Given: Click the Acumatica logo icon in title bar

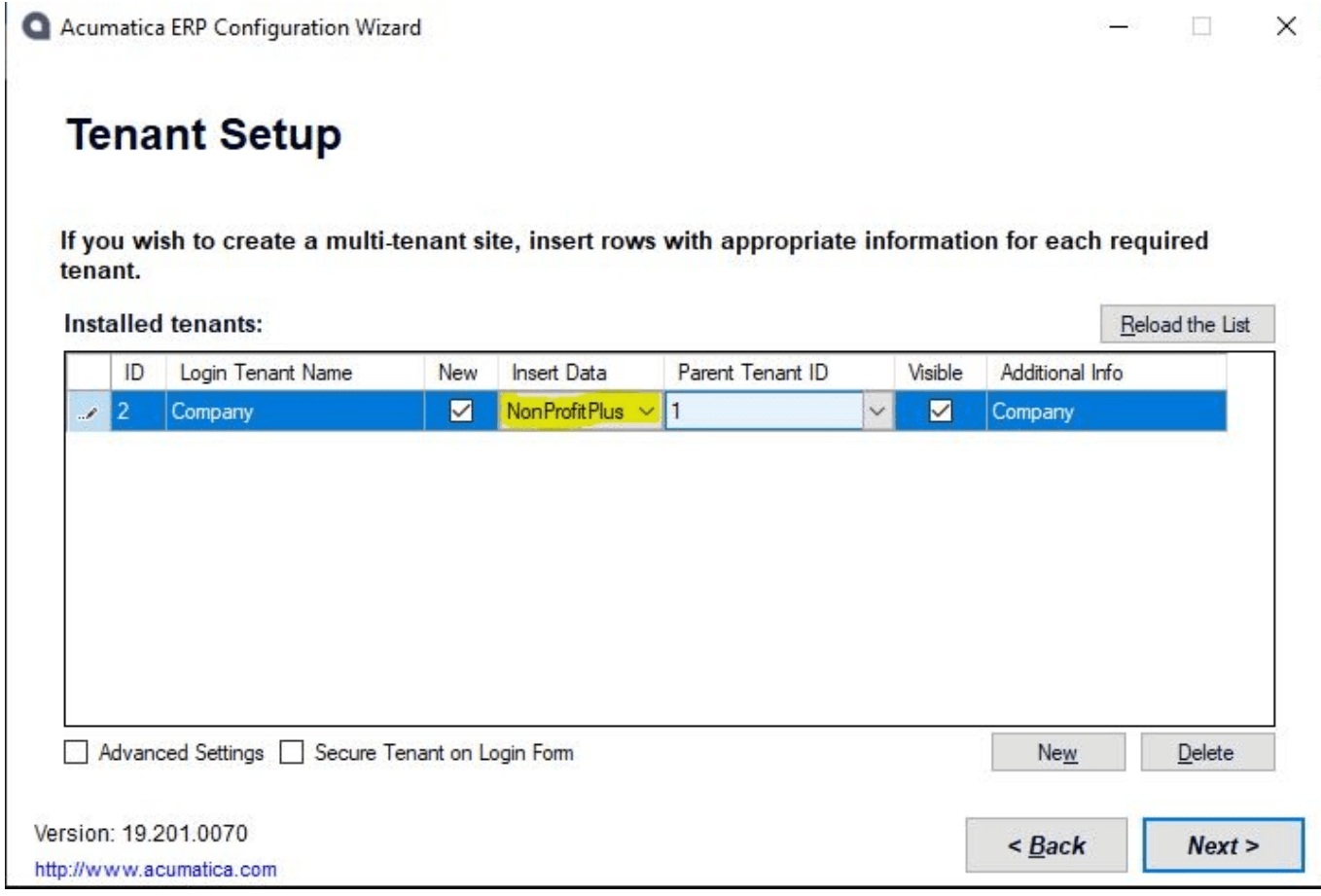Looking at the screenshot, I should [x=36, y=27].
